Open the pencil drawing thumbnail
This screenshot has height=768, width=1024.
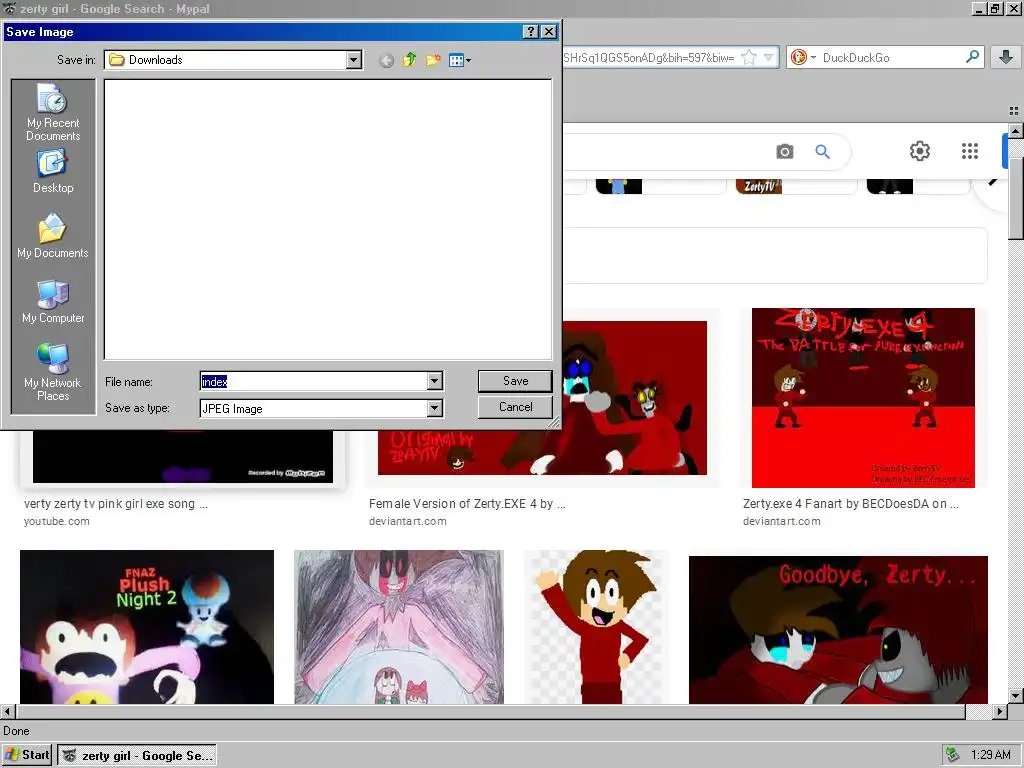(x=399, y=627)
